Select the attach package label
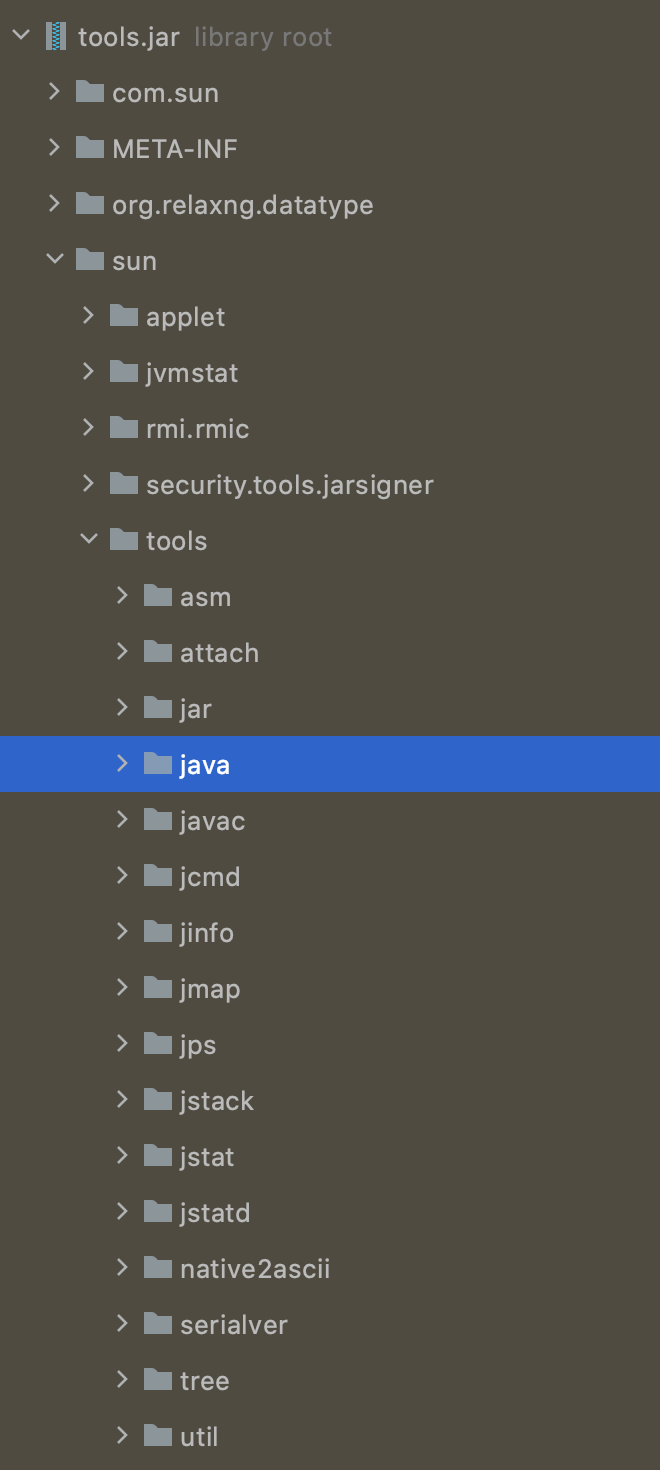The width and height of the screenshot is (660, 1470). click(219, 653)
